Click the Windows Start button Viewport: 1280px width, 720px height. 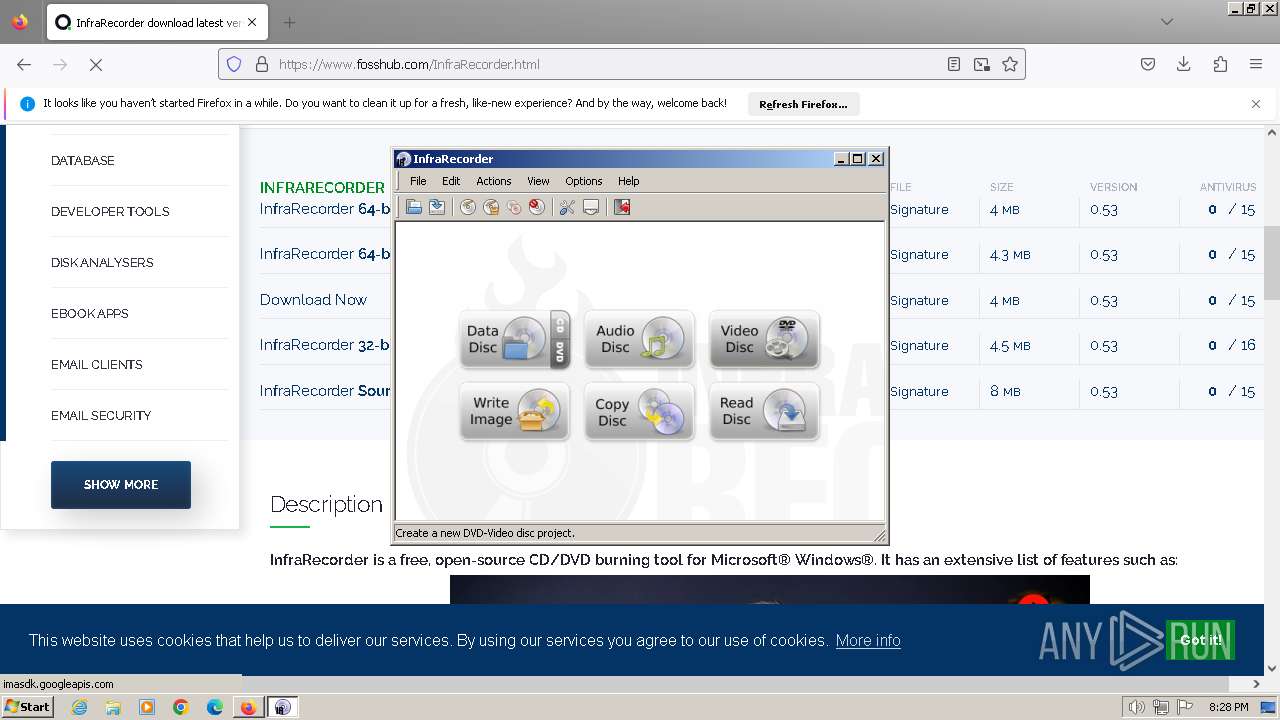[27, 706]
